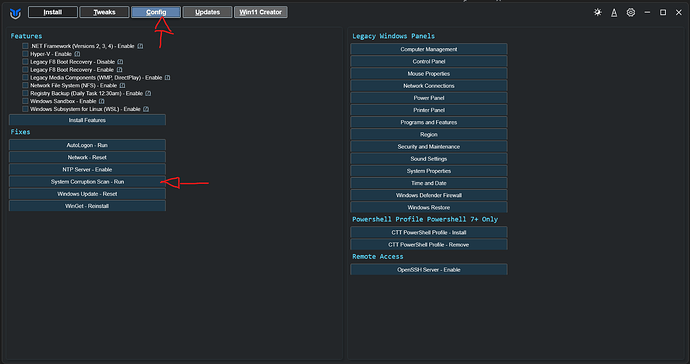Switch to the Install tab

pyautogui.click(x=53, y=12)
